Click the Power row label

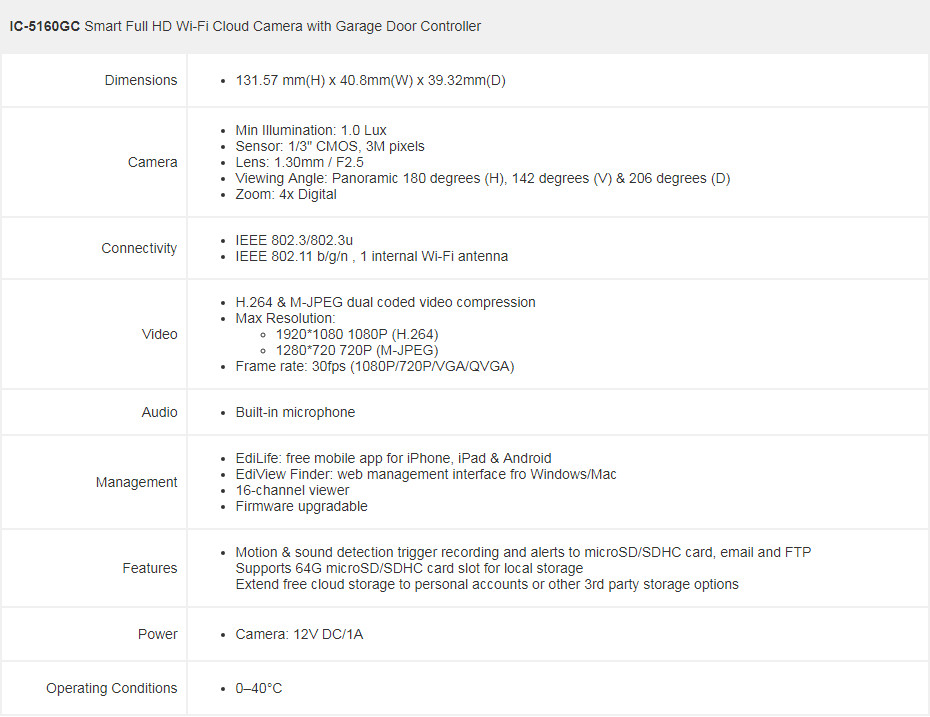pyautogui.click(x=157, y=634)
